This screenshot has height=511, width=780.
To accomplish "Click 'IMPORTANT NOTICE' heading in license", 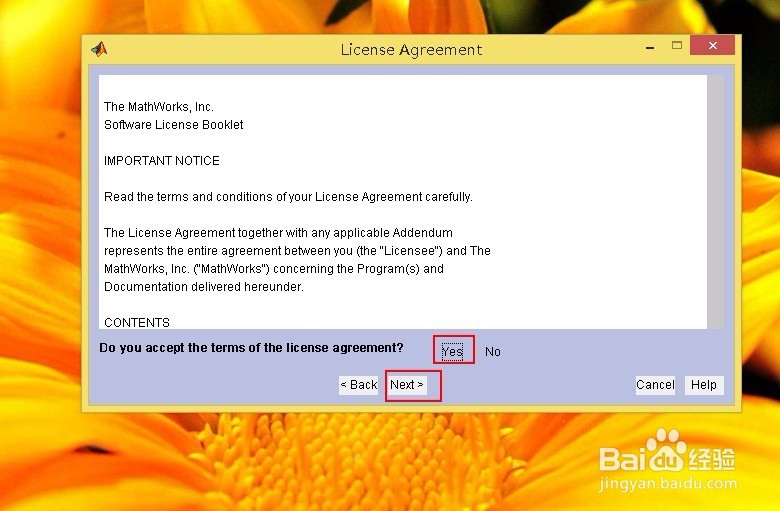I will 162,161.
